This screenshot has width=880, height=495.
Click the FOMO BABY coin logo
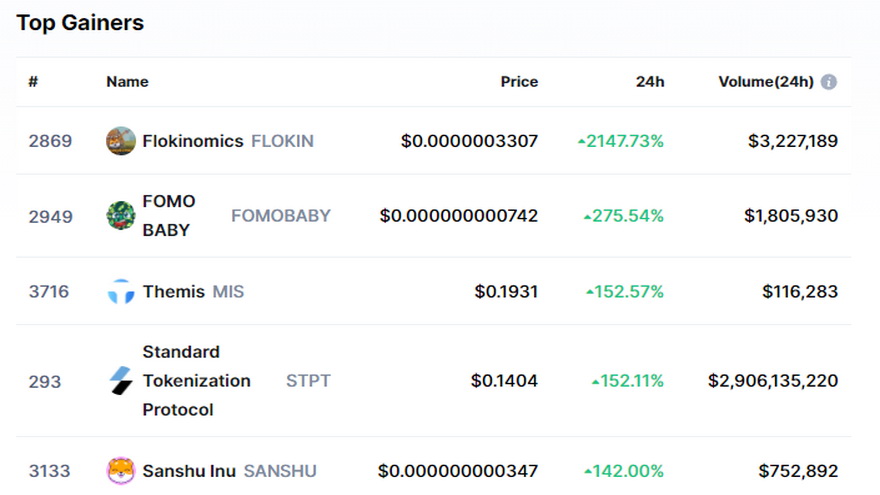tap(121, 216)
